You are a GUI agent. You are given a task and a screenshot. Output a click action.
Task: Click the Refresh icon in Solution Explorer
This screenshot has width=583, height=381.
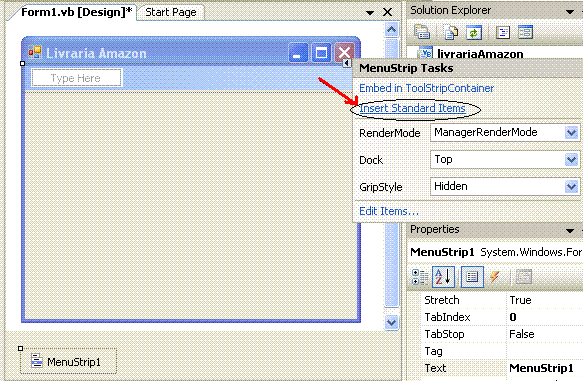(474, 33)
